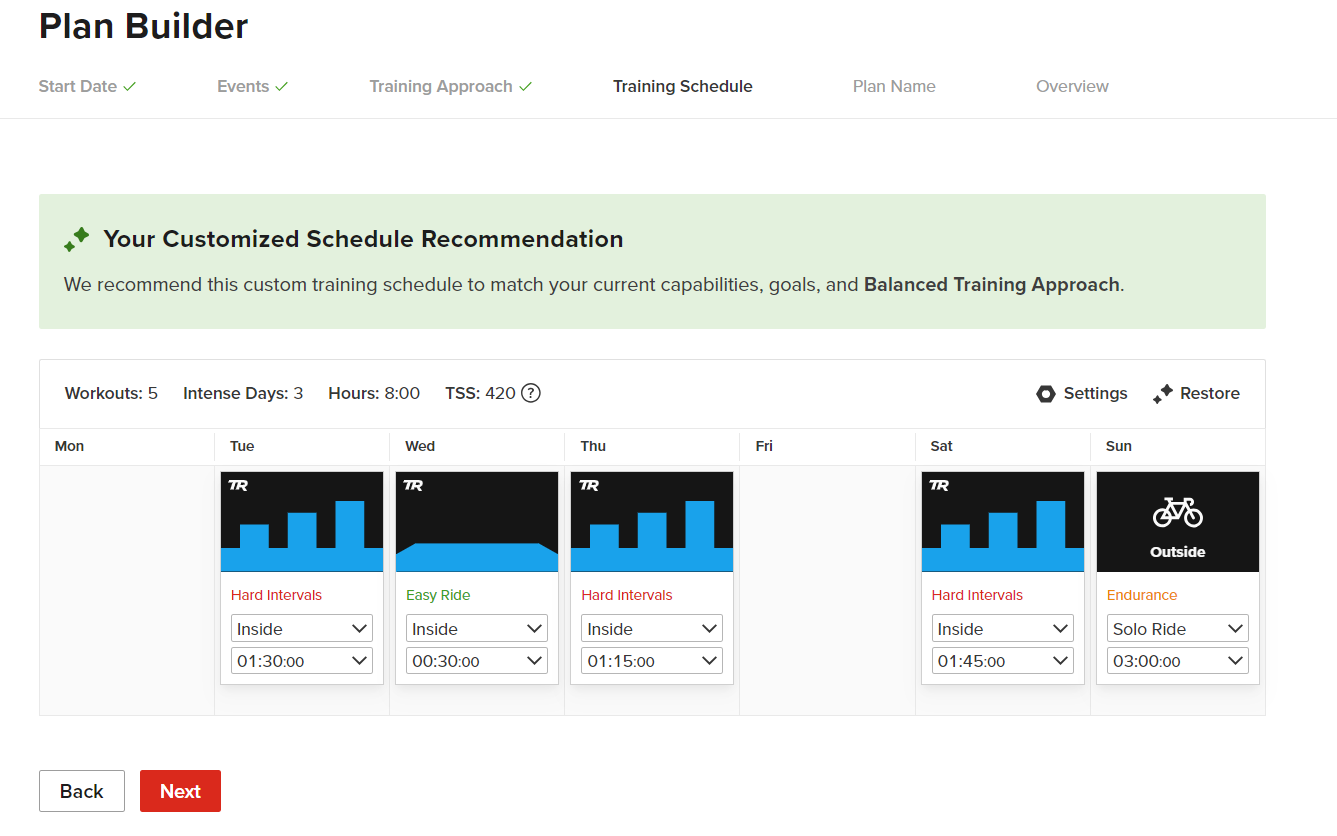Image resolution: width=1337 pixels, height=836 pixels.
Task: Change Saturday's 01:45 duration selector
Action: pos(1002,660)
